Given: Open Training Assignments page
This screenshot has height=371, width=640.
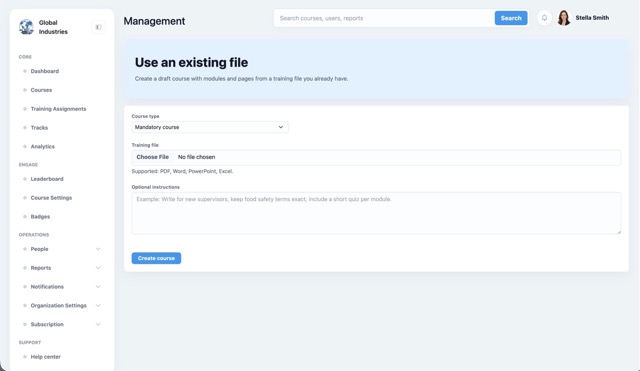Looking at the screenshot, I should pos(58,109).
